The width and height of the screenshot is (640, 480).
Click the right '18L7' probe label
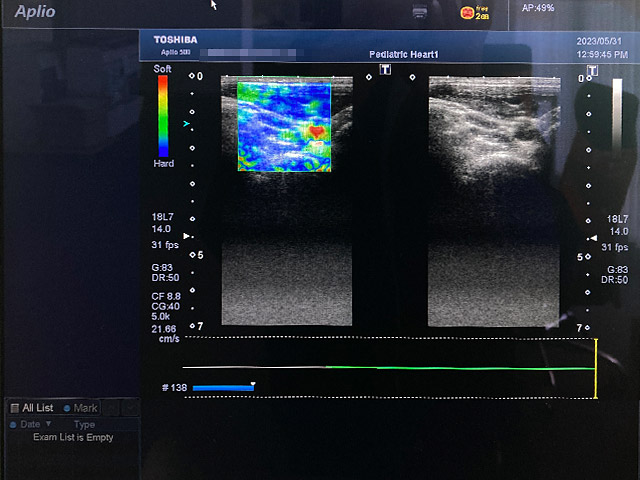pyautogui.click(x=617, y=219)
